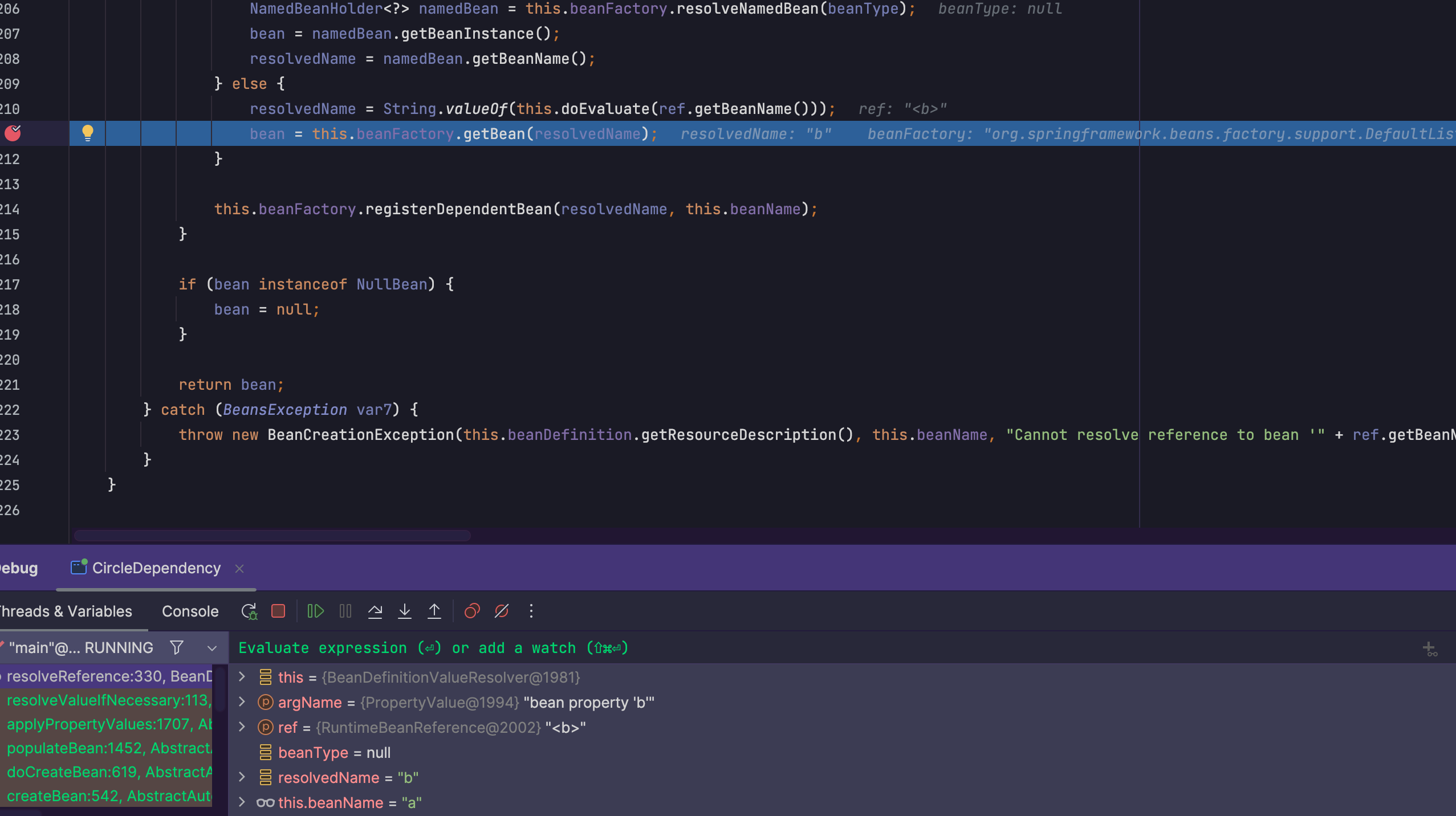Click the Step Over icon
The width and height of the screenshot is (1456, 816).
tap(375, 611)
